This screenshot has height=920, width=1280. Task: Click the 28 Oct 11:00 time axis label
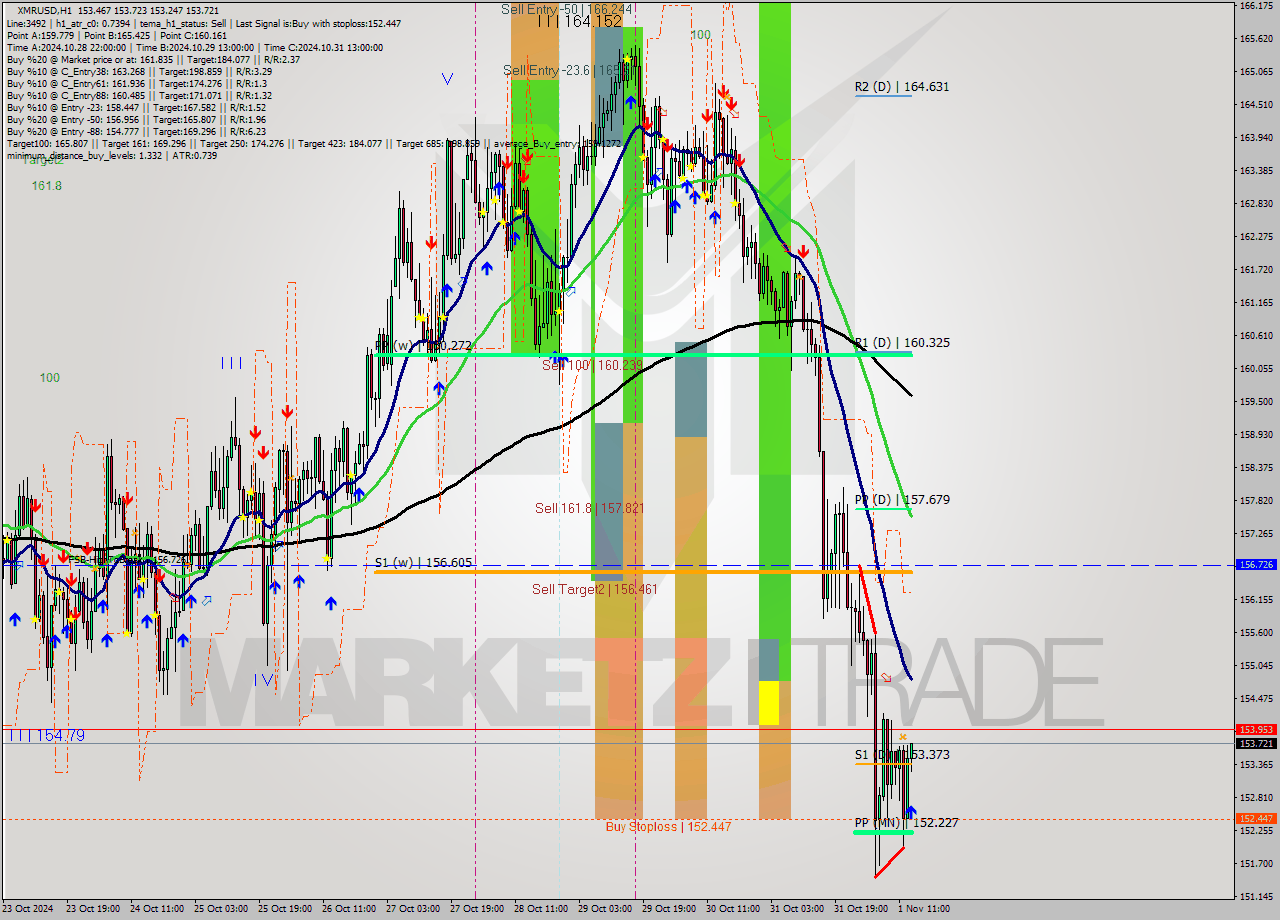point(541,909)
